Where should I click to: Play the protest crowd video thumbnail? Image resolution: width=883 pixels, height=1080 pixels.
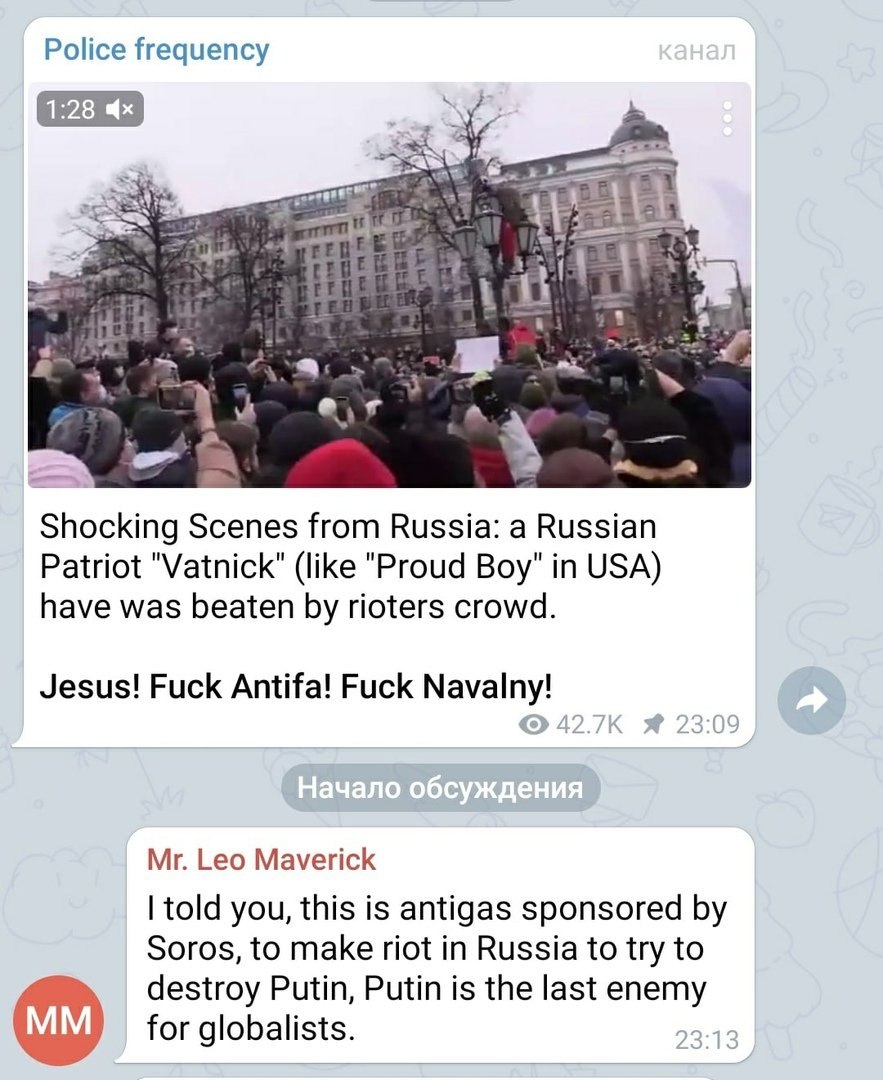point(389,285)
